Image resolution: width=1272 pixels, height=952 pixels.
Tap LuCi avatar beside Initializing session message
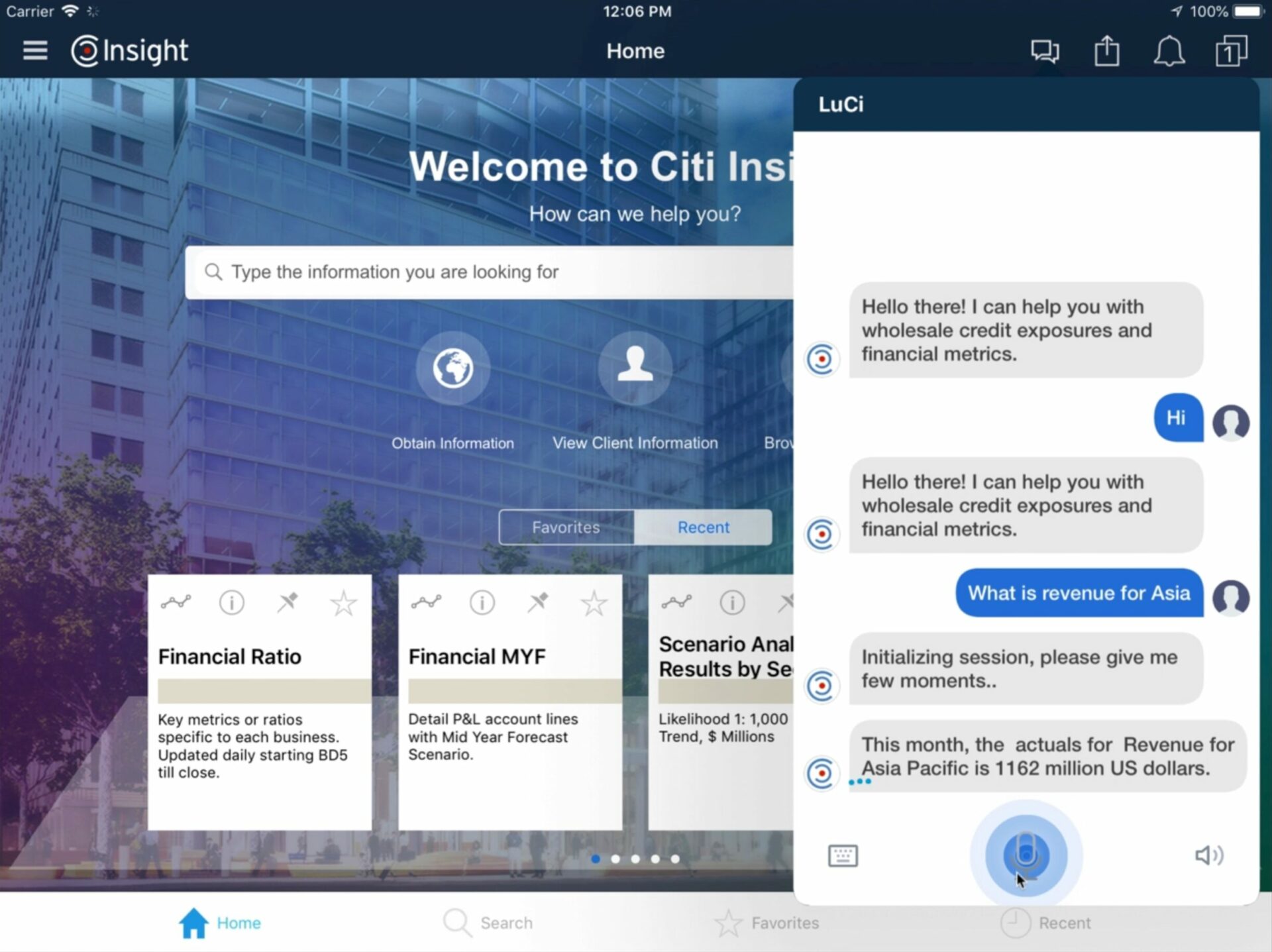[821, 686]
